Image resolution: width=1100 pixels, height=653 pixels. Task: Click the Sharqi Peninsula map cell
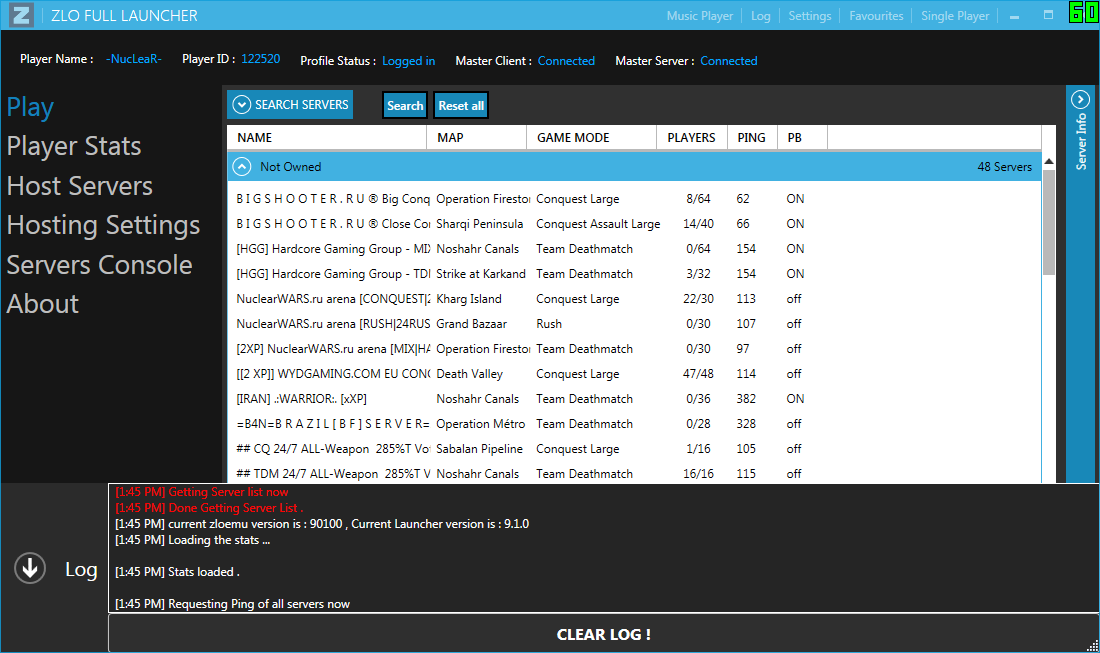click(x=479, y=224)
